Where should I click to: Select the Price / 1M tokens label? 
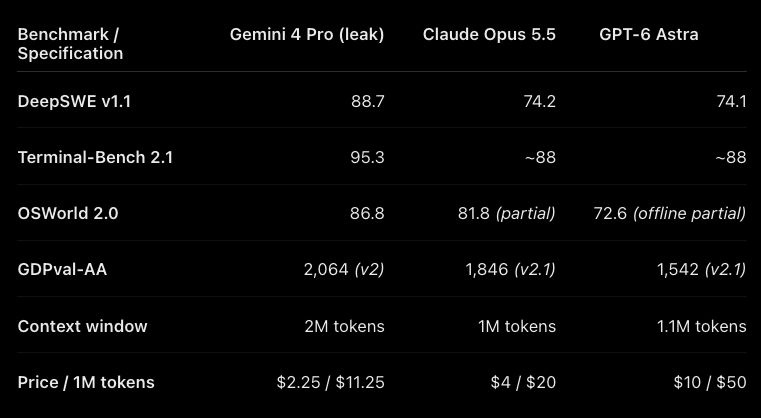point(86,383)
